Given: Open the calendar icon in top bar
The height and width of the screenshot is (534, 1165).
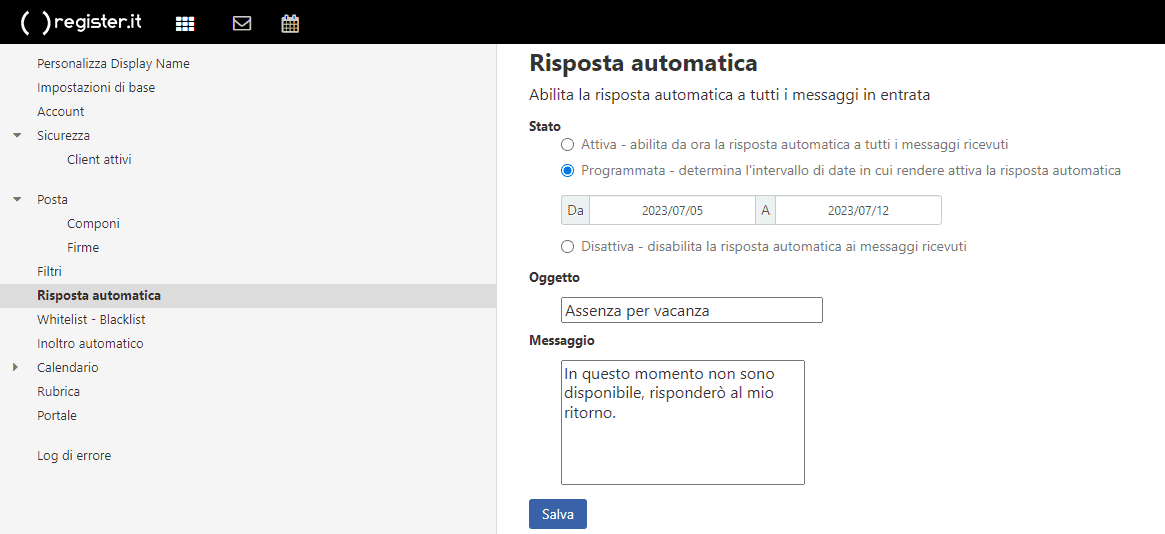Looking at the screenshot, I should coord(290,23).
